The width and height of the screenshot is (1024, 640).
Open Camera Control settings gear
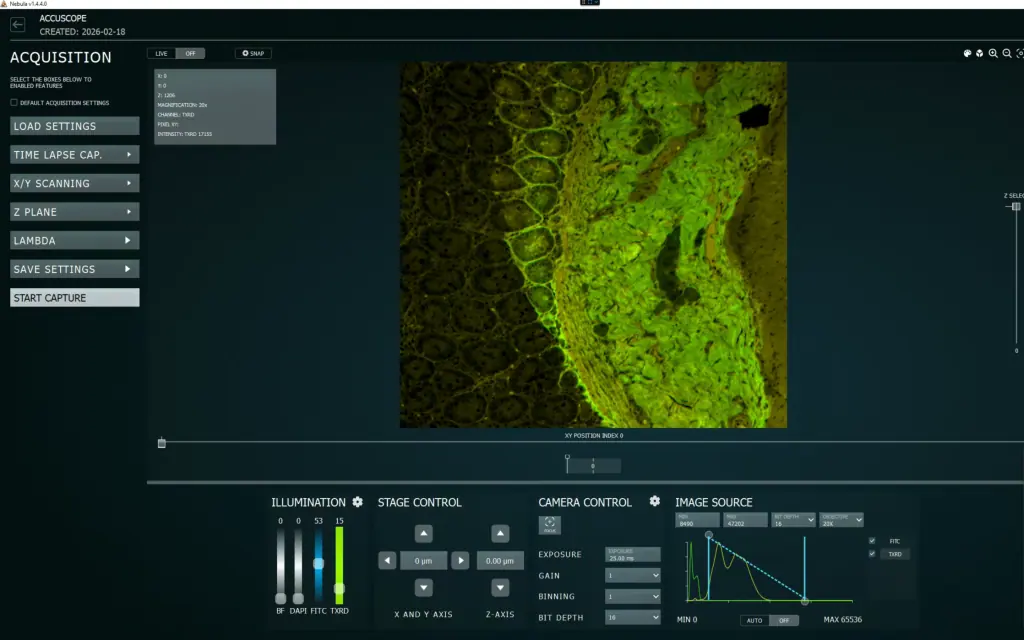654,501
